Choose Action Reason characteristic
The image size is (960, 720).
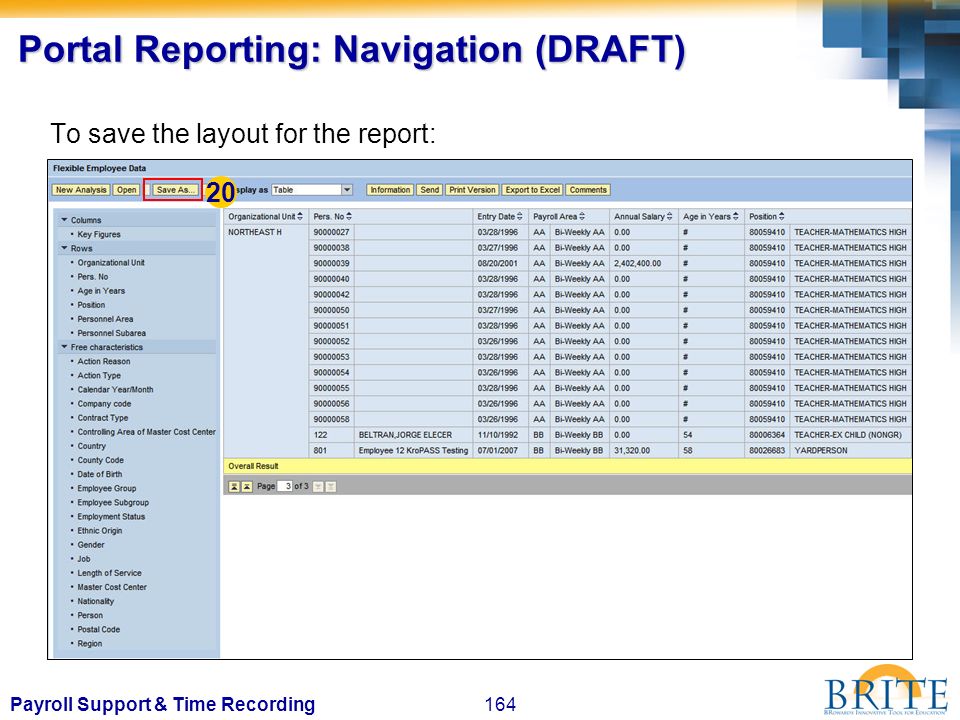[x=103, y=361]
